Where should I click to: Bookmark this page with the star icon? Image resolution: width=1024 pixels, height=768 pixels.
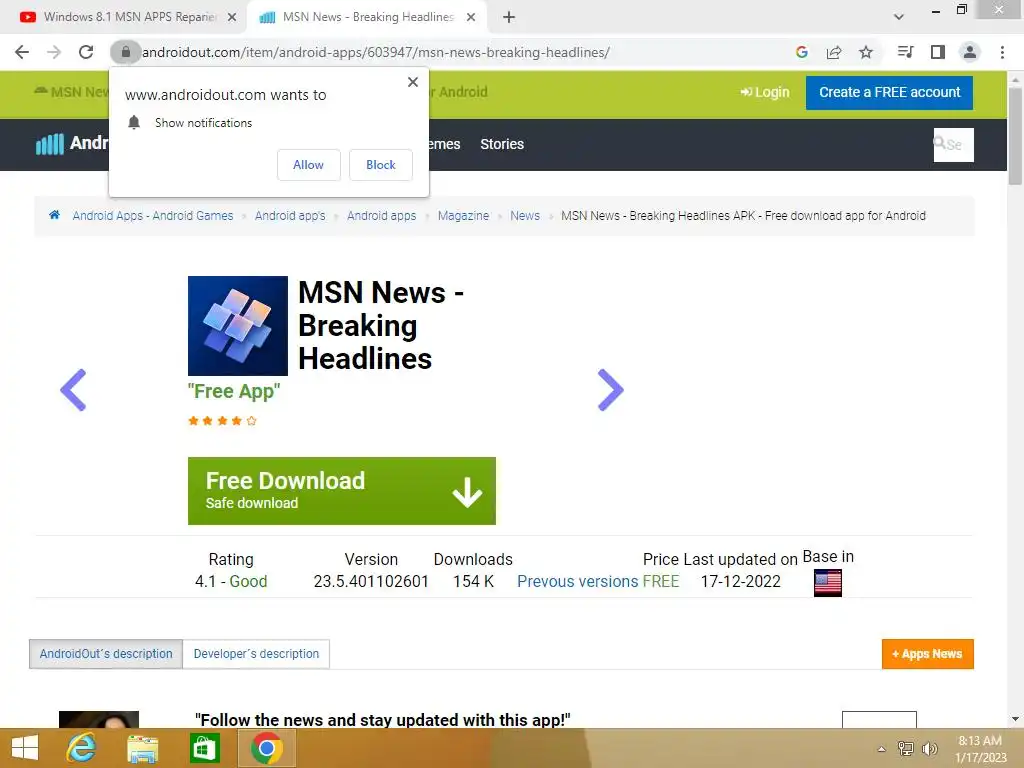866,52
